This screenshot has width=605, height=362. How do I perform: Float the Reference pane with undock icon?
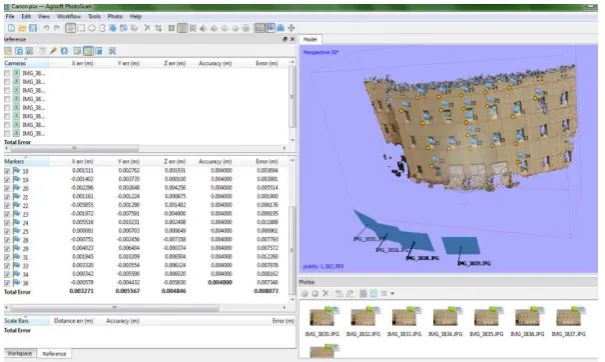pos(285,39)
